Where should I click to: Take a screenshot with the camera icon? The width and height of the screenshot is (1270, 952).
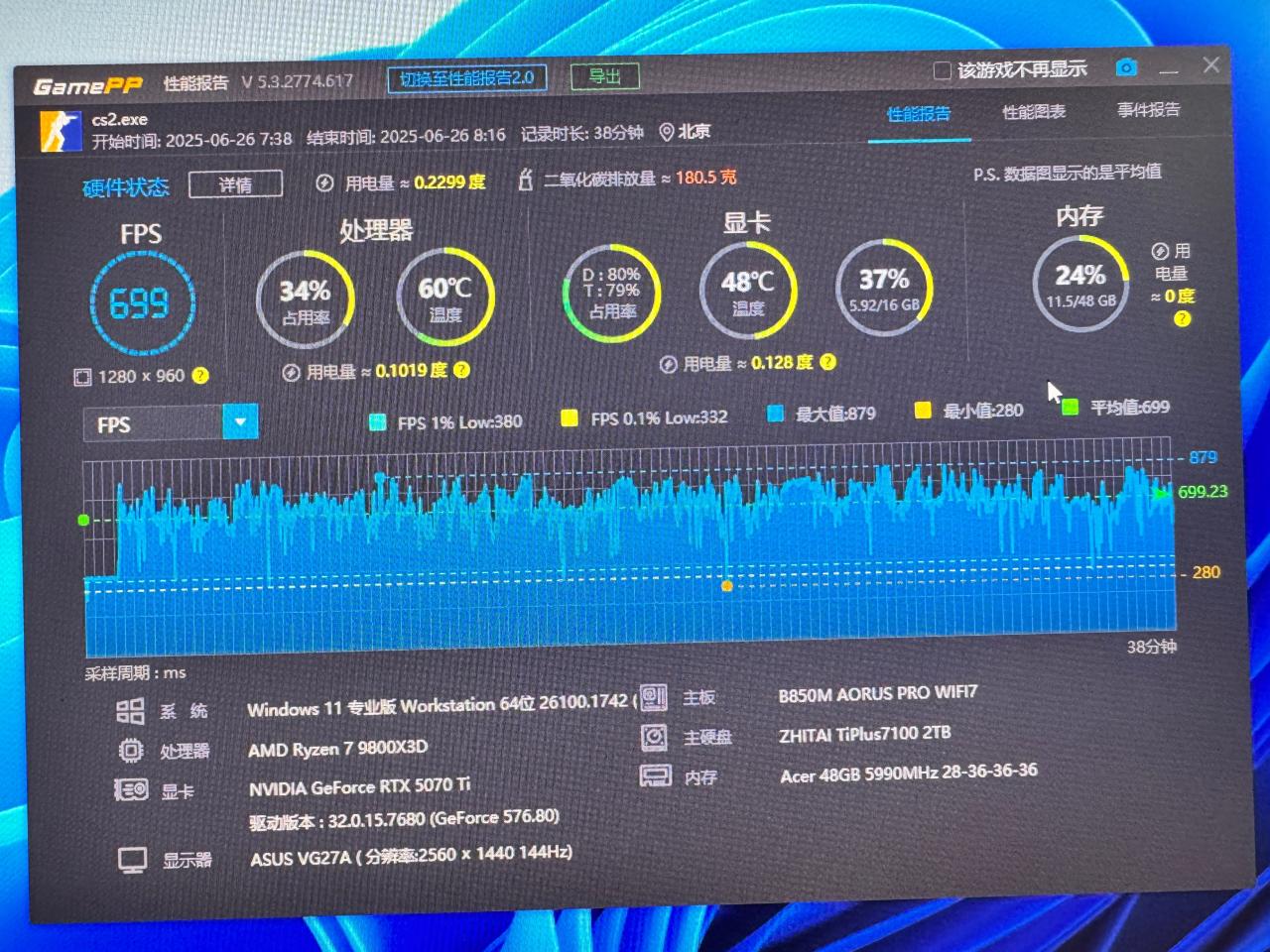(x=1126, y=67)
